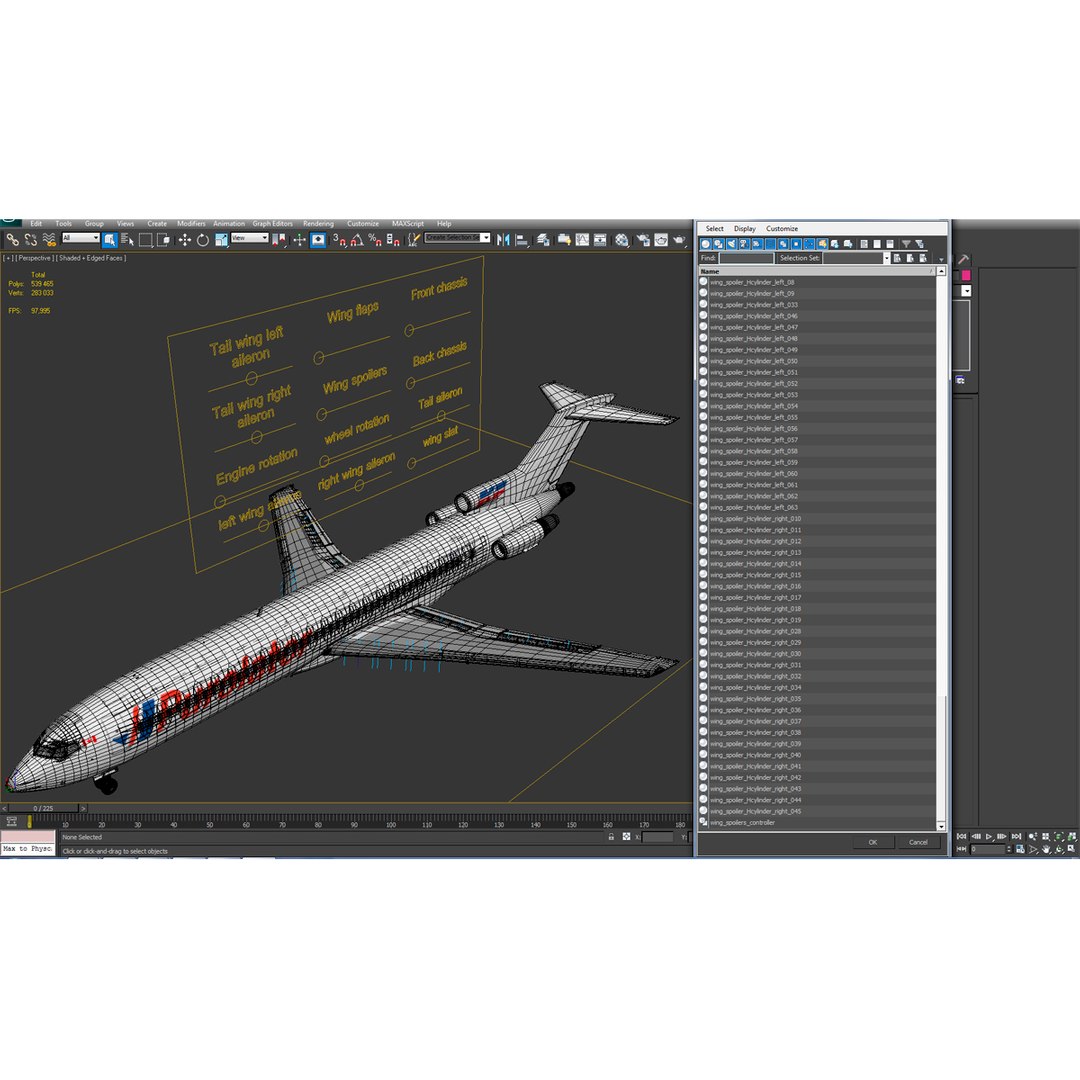Screen dimensions: 1080x1080
Task: Click the Play Animation button
Action: pyautogui.click(x=988, y=836)
